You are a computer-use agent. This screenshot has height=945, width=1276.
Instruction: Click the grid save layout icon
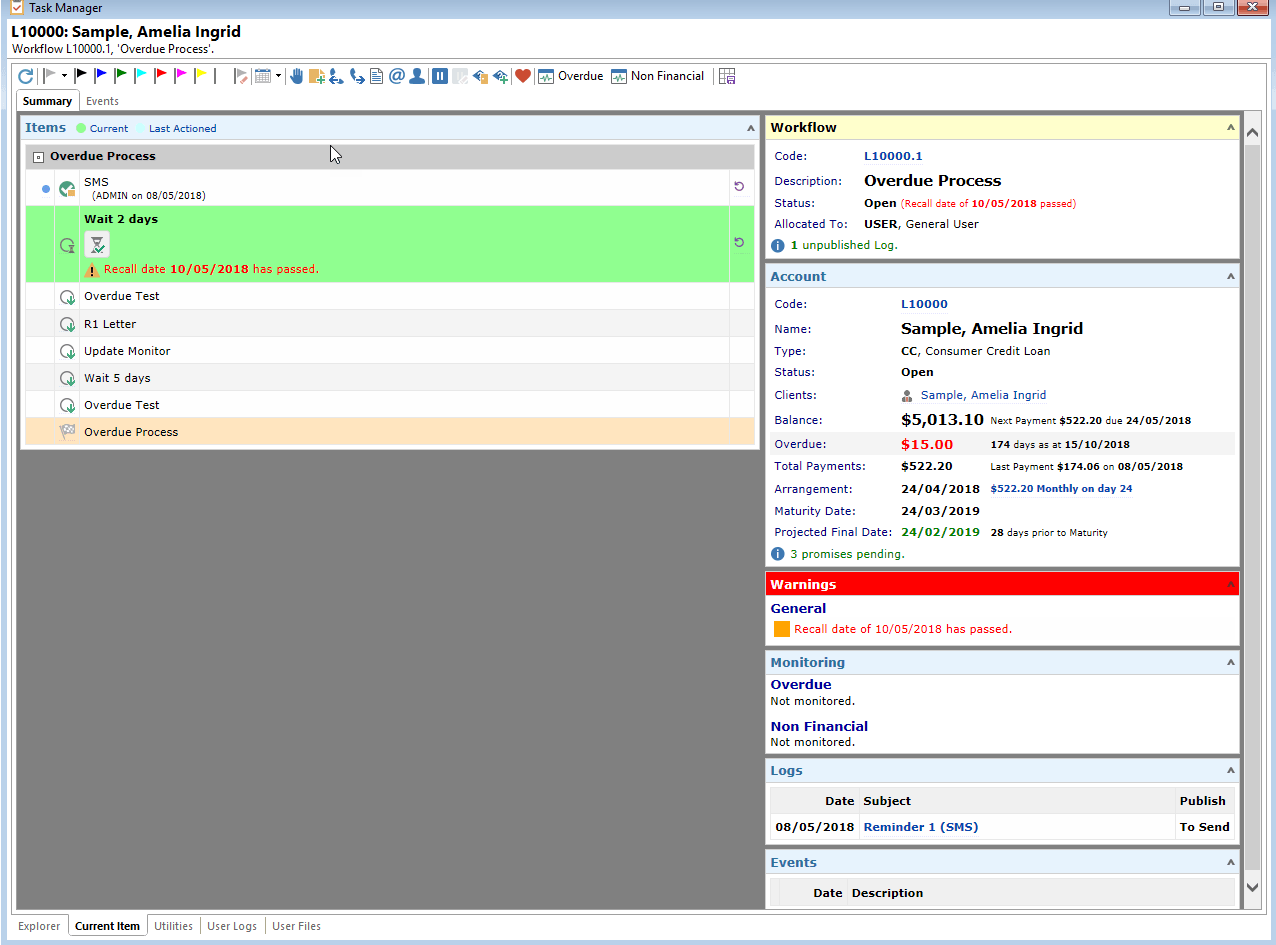pos(727,76)
